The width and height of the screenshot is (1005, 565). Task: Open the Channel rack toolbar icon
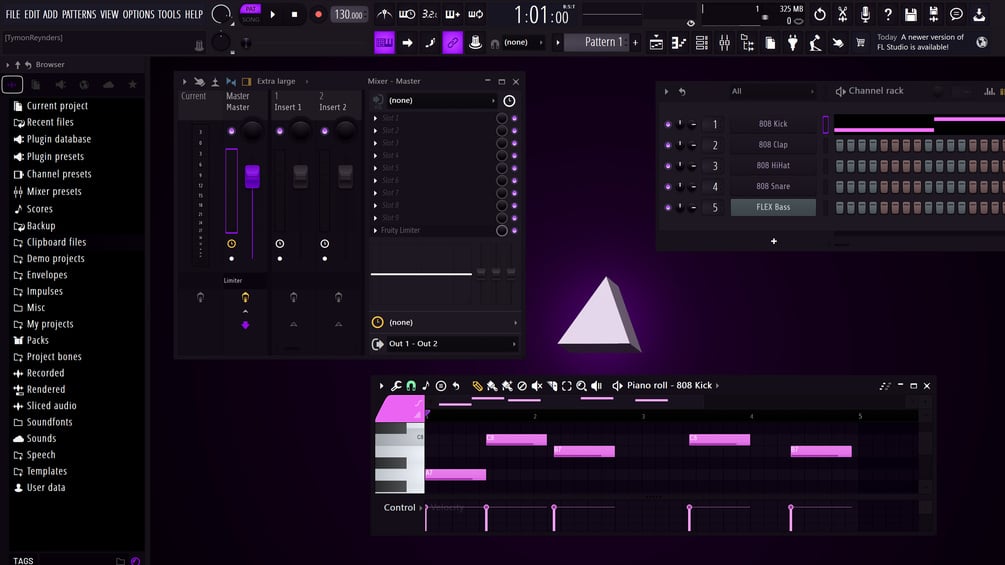tap(702, 43)
